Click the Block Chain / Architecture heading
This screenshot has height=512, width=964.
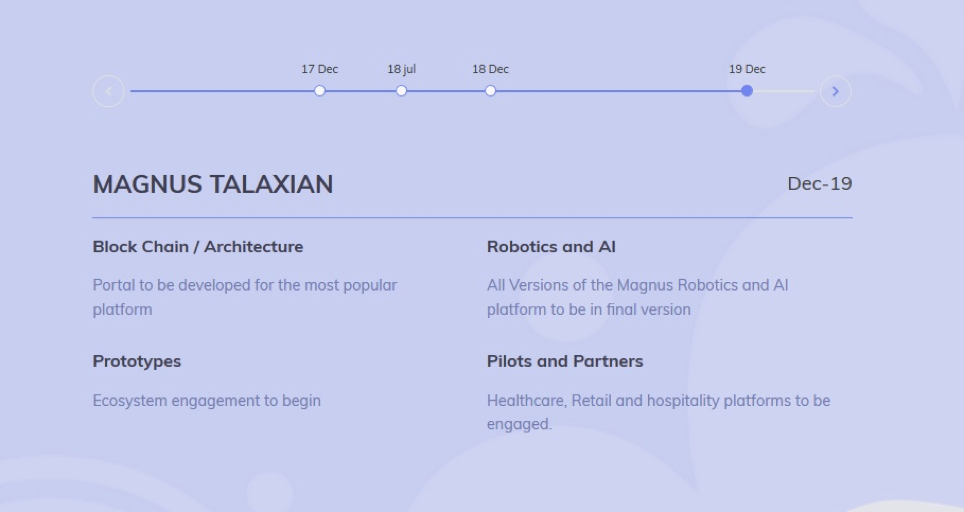(x=198, y=246)
